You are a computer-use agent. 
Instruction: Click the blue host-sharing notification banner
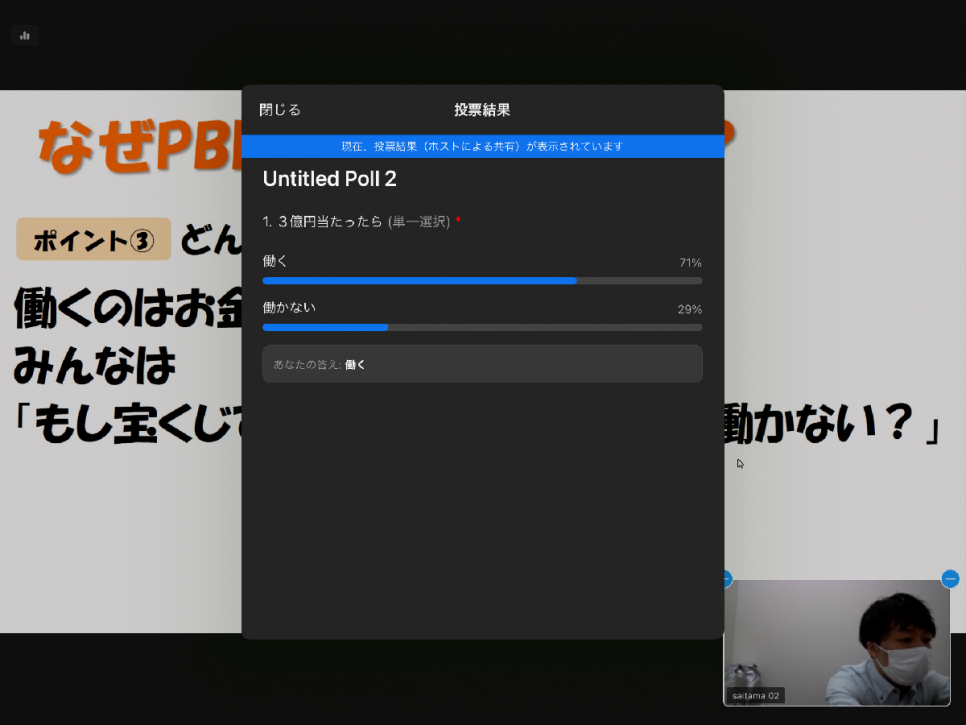[482, 146]
